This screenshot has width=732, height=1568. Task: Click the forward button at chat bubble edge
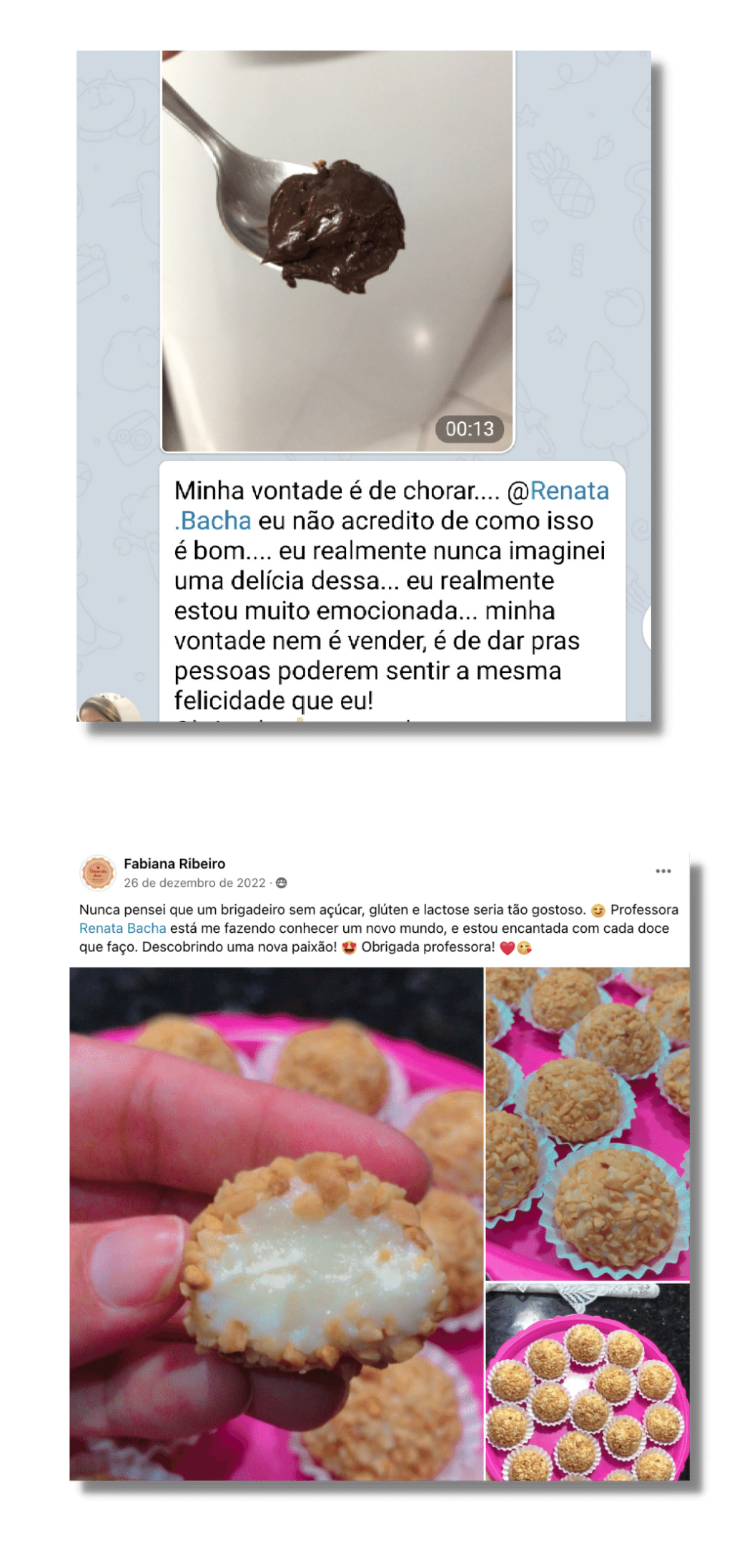tap(647, 627)
